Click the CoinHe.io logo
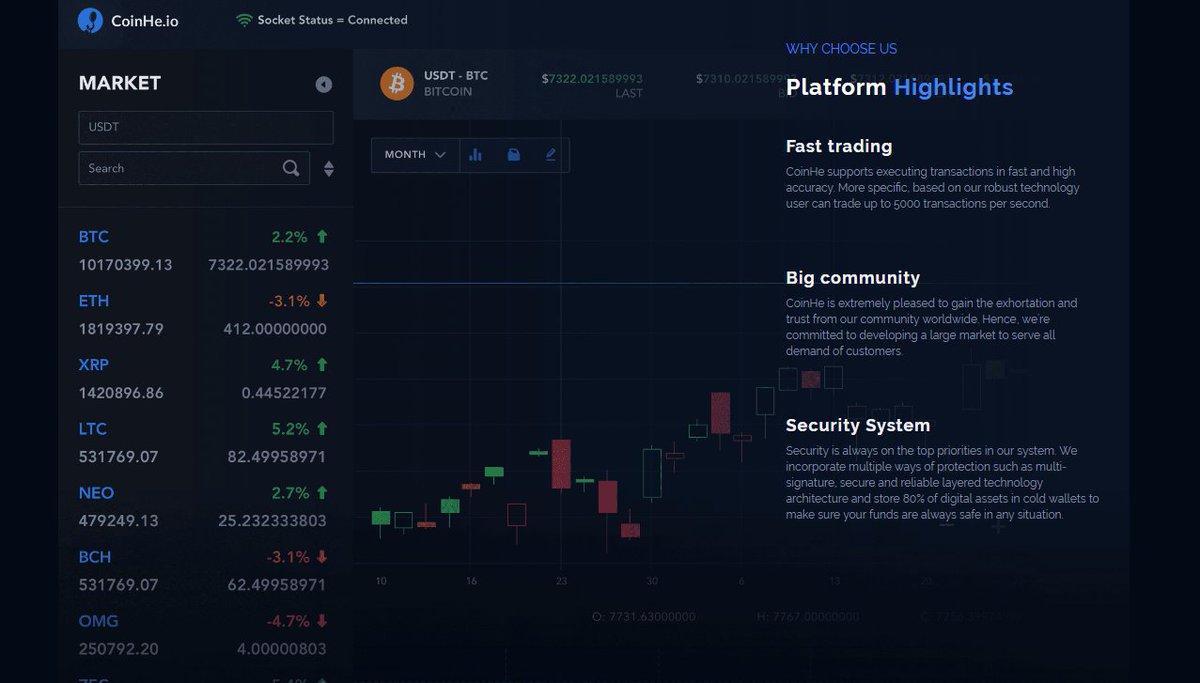The image size is (1200, 683). (129, 19)
